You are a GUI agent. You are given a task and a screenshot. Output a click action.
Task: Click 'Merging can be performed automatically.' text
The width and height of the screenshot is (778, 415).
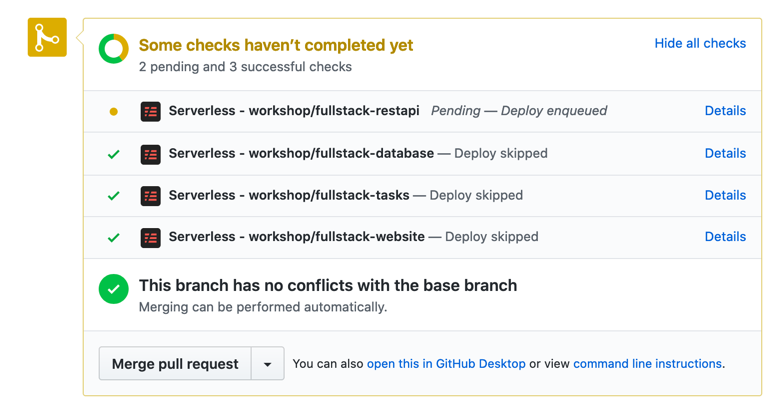(x=263, y=307)
